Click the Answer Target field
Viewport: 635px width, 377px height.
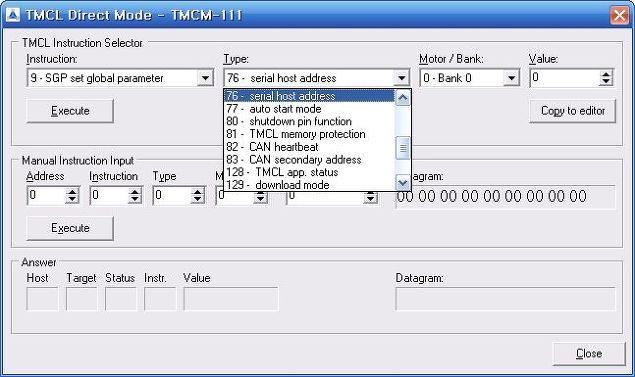point(81,299)
